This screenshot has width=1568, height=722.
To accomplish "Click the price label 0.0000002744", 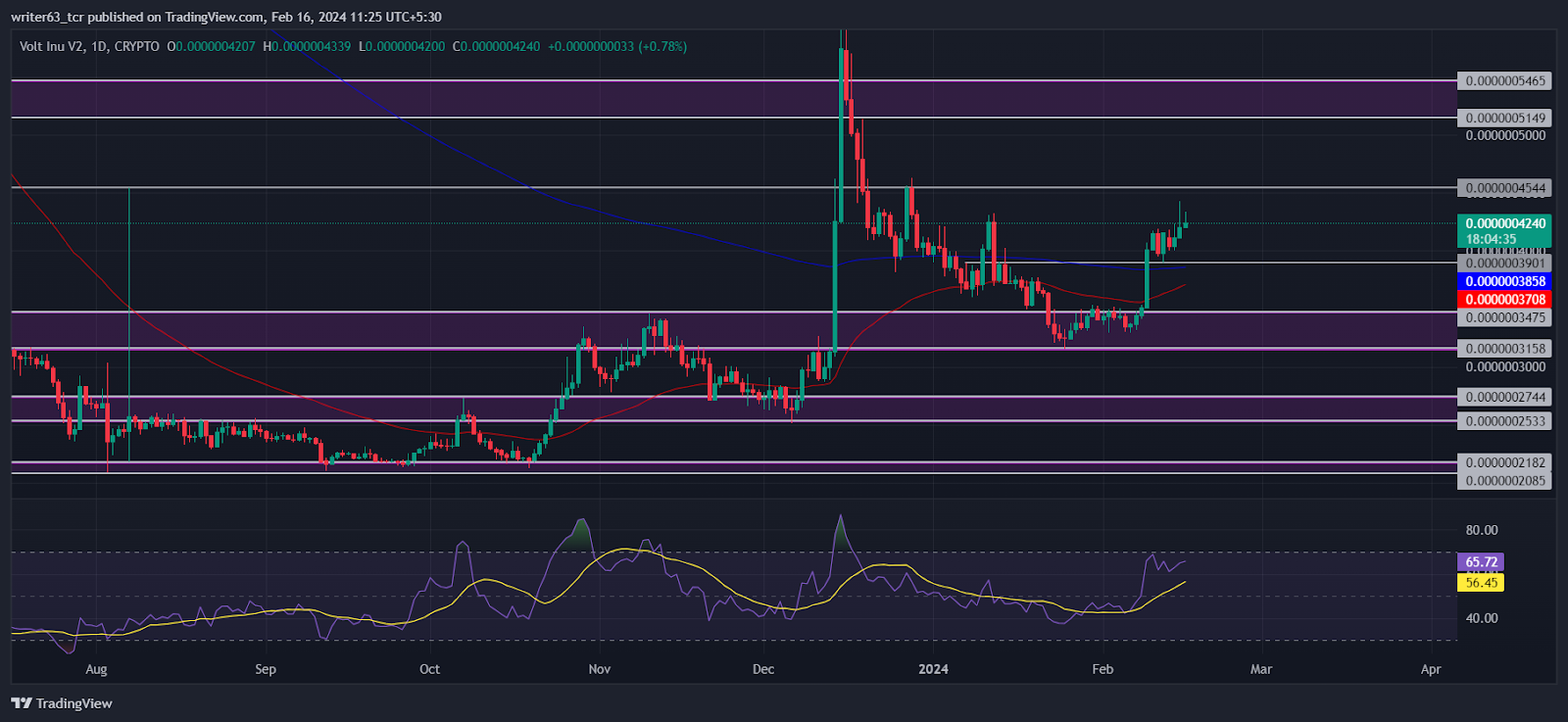I will click(1504, 398).
